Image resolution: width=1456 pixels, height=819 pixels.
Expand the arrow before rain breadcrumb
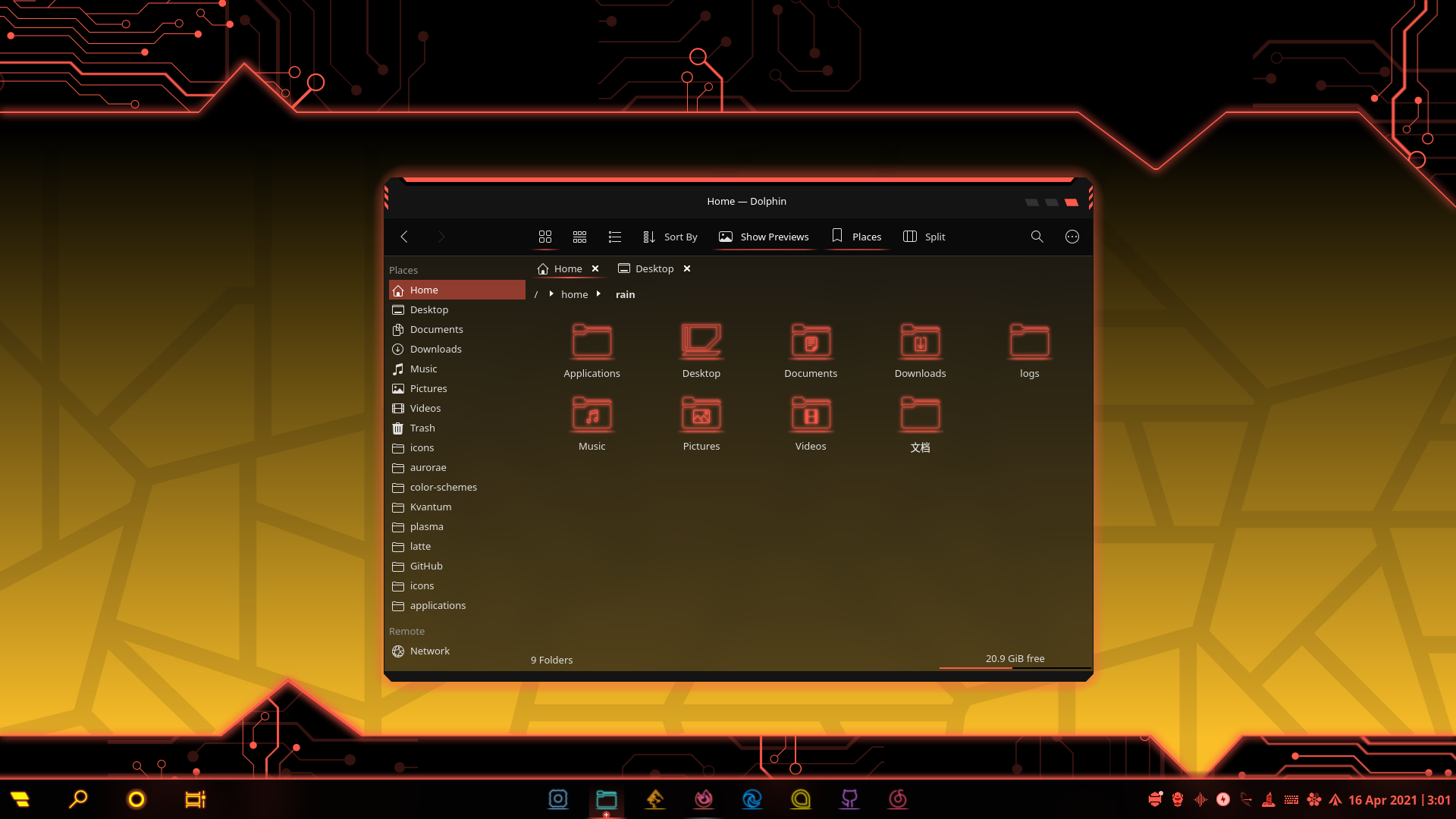[x=598, y=293]
